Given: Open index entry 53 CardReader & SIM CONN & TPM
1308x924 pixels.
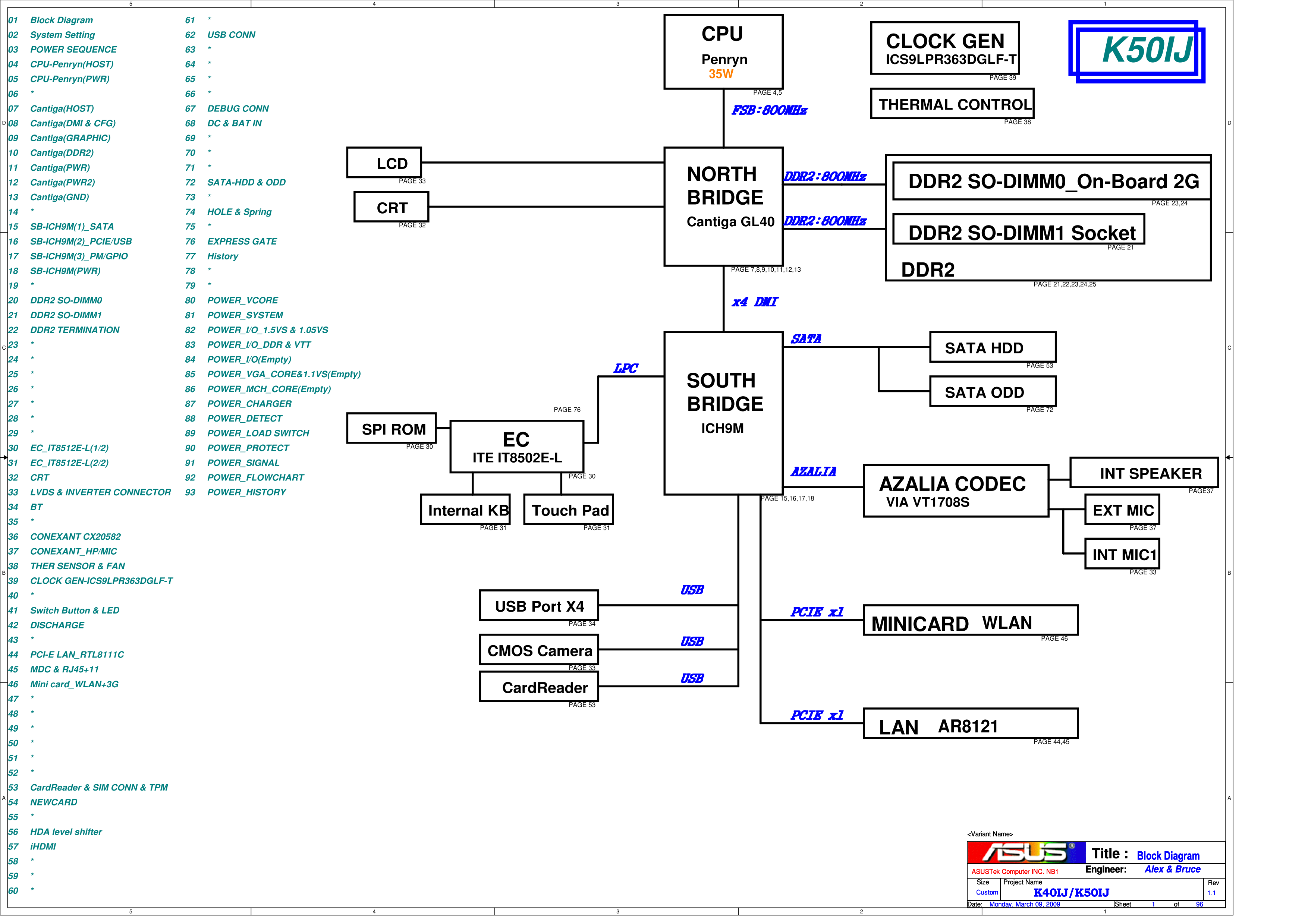Looking at the screenshot, I should pos(88,788).
